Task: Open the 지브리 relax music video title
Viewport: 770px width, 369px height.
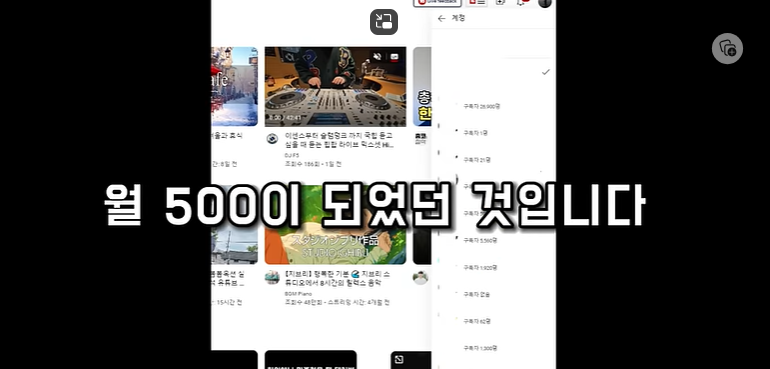Action: 338,279
